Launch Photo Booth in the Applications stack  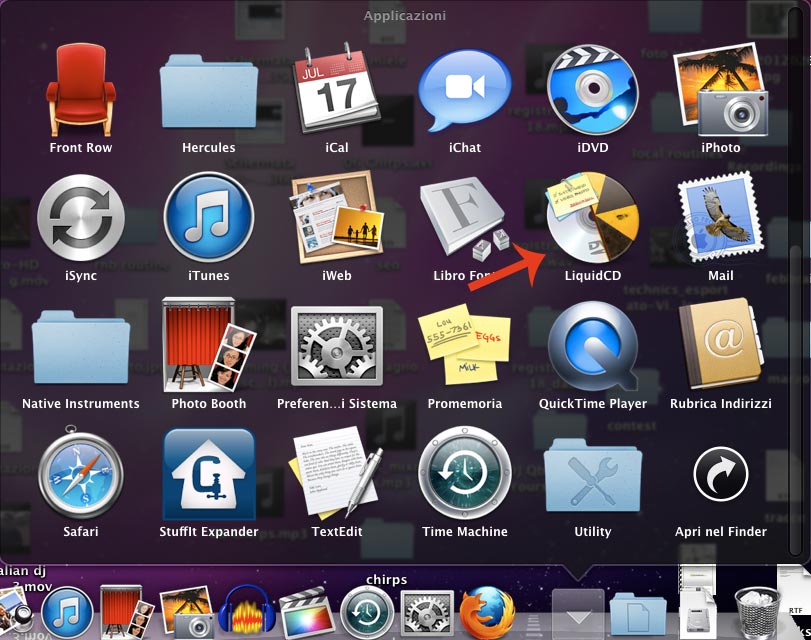(208, 345)
